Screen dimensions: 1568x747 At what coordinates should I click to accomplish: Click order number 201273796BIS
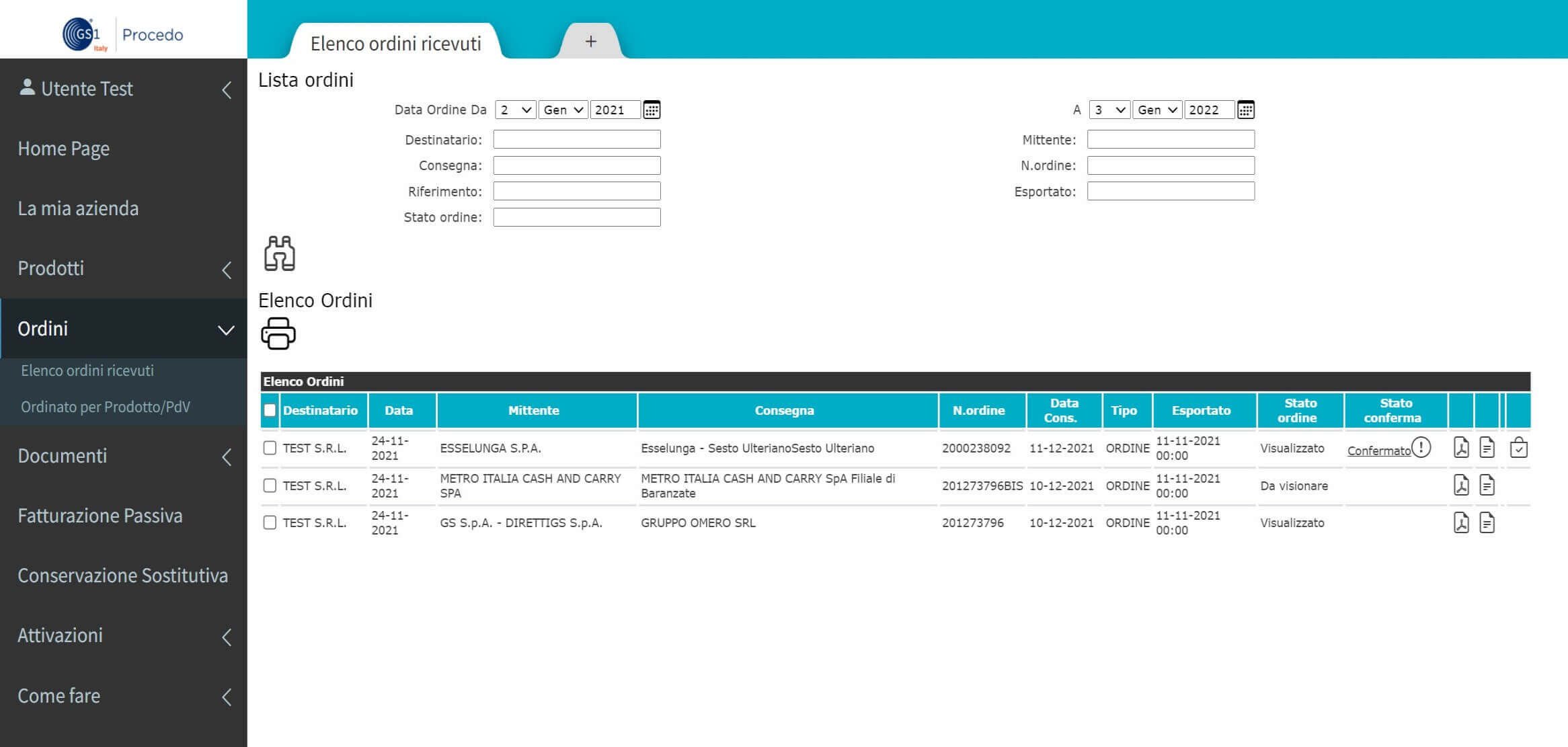[982, 485]
